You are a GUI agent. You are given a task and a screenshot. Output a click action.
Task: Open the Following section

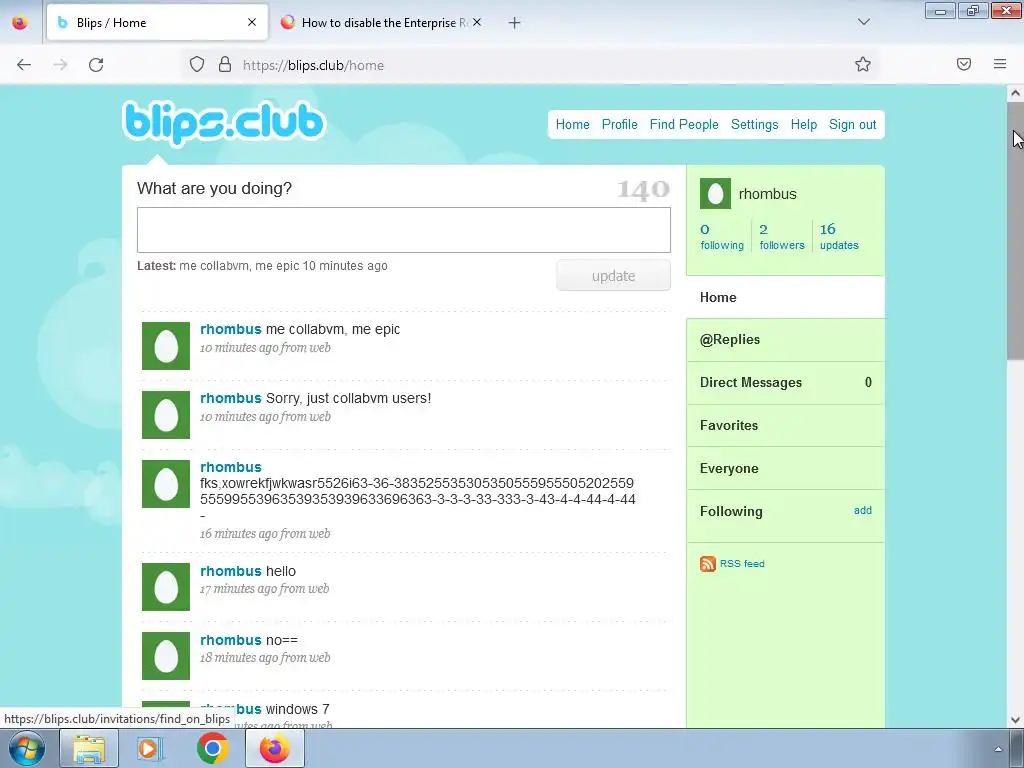click(731, 511)
